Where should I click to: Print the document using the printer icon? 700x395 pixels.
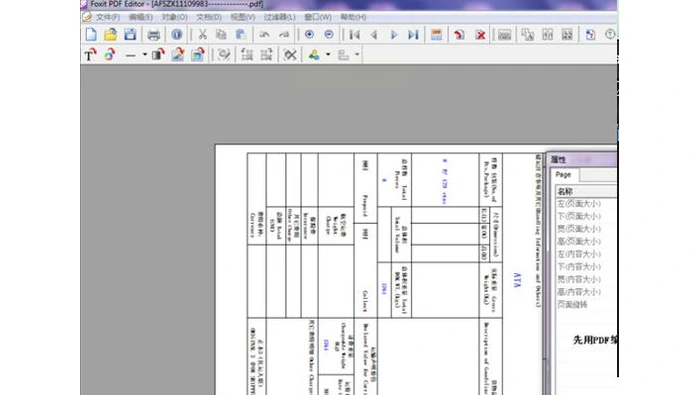[x=153, y=34]
